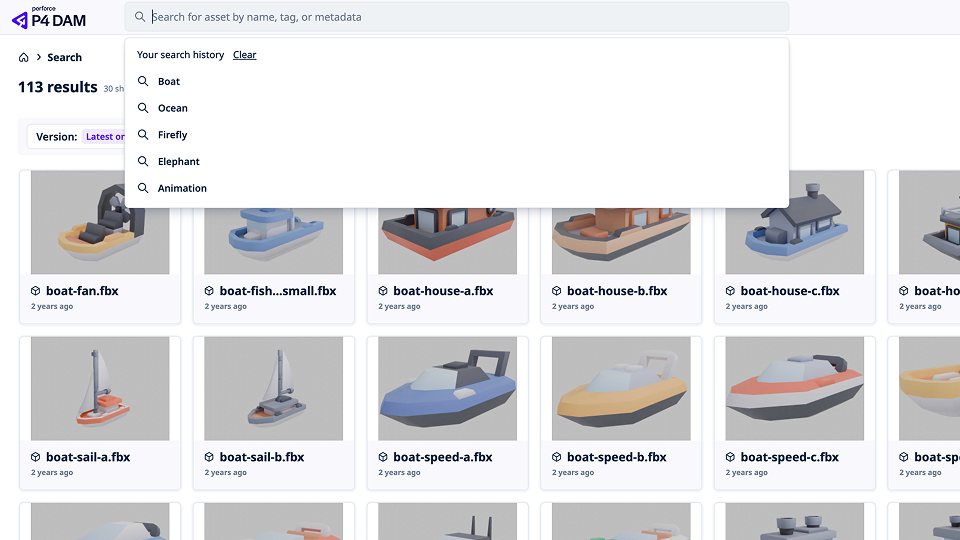The width and height of the screenshot is (960, 540).
Task: Click the search icon beside Animation history
Action: click(143, 188)
